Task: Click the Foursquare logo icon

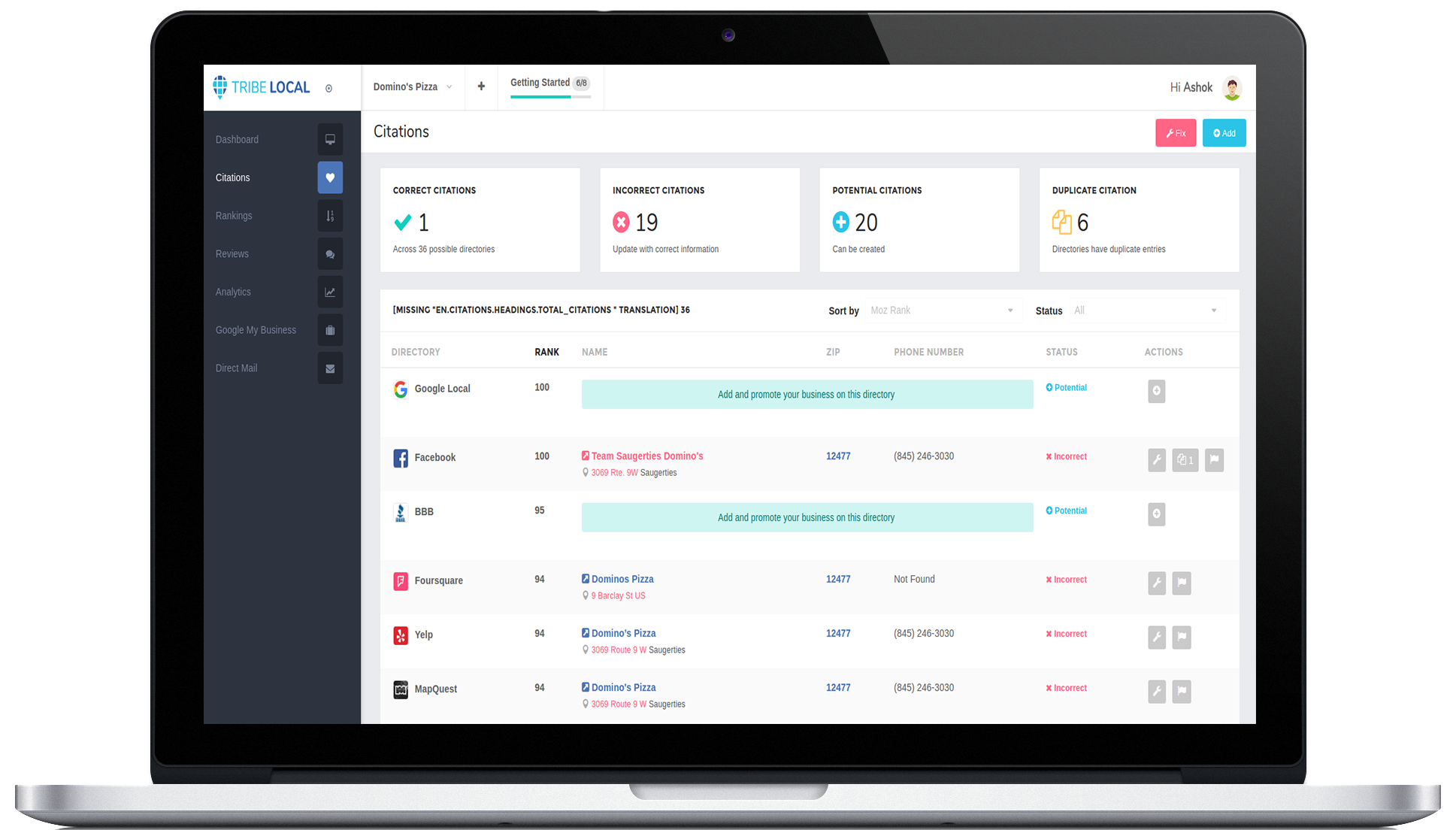Action: 401,581
